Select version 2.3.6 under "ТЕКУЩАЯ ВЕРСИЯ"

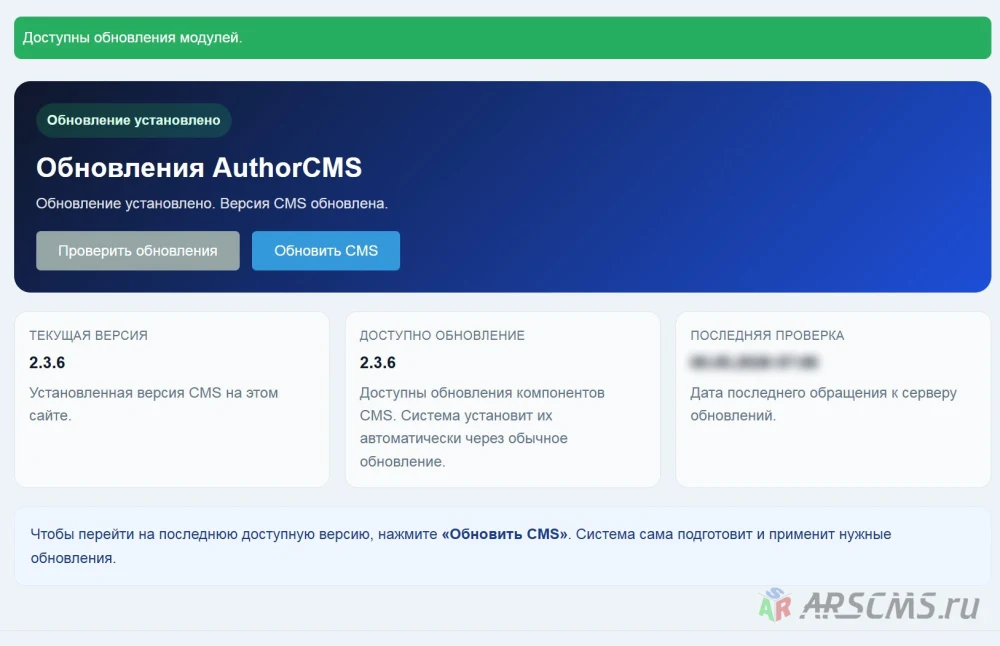[x=47, y=362]
